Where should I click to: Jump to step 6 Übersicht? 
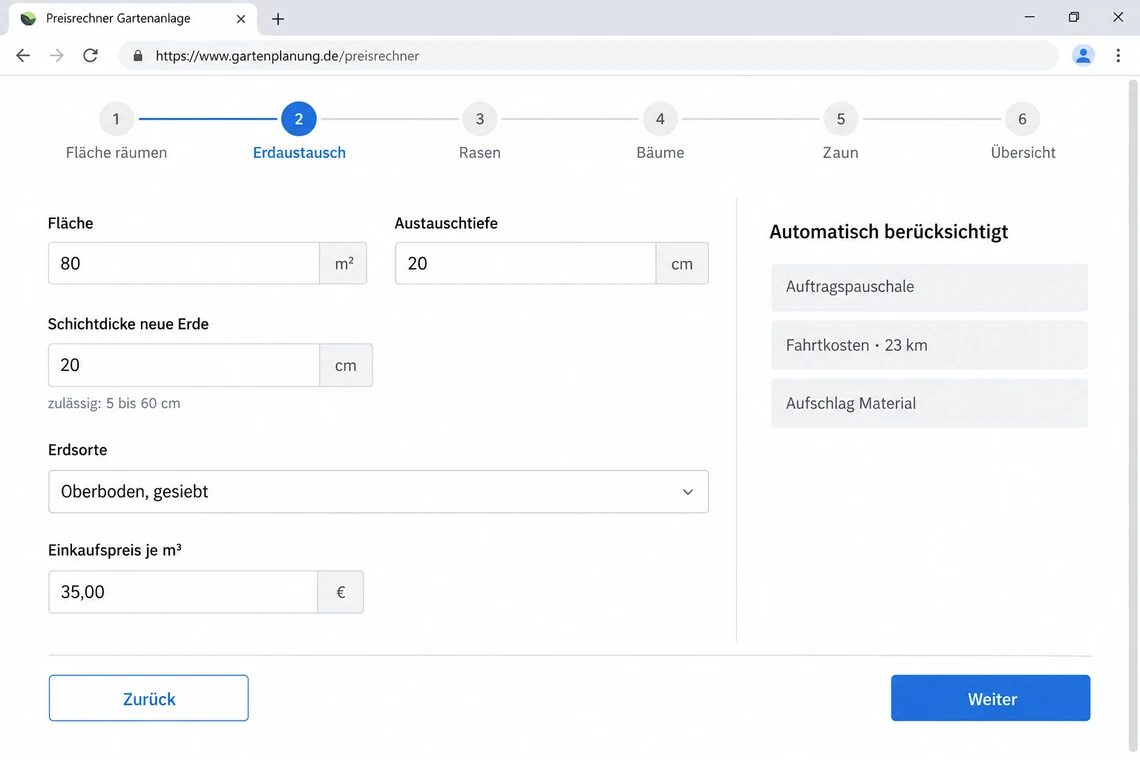[1022, 132]
